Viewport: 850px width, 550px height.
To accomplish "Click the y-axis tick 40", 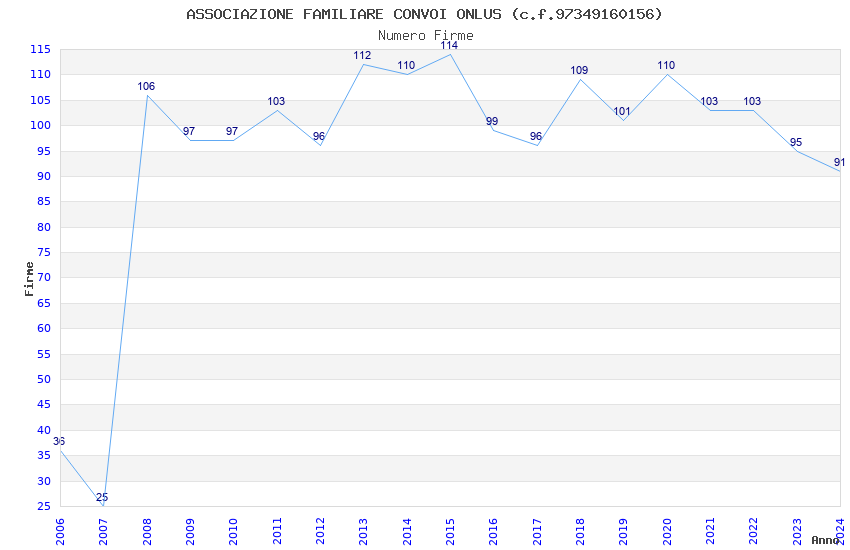I will (44, 430).
